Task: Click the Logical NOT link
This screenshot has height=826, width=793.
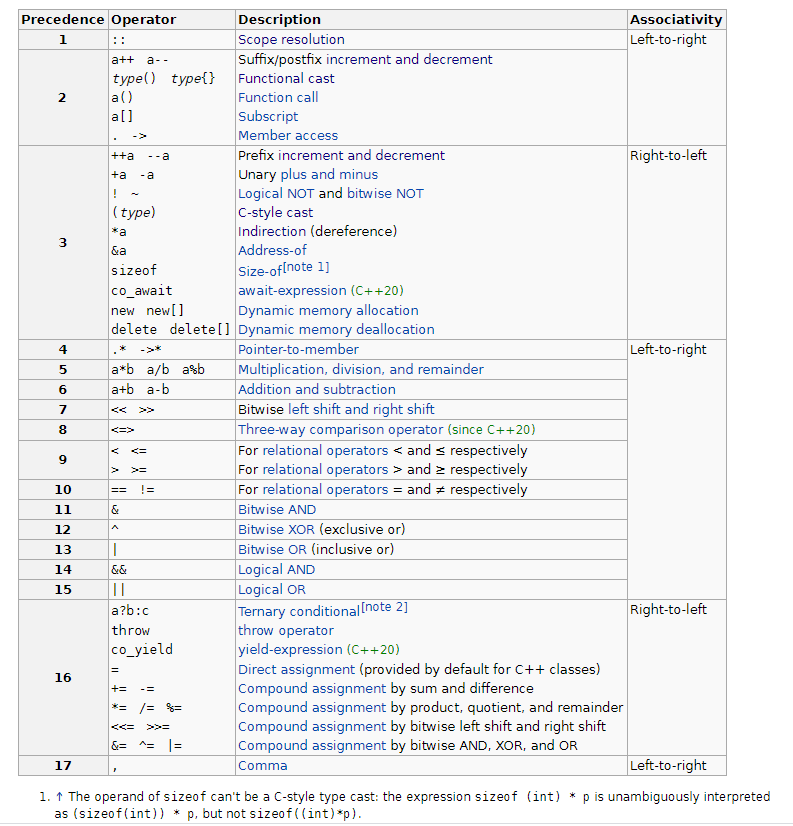Action: tap(275, 194)
